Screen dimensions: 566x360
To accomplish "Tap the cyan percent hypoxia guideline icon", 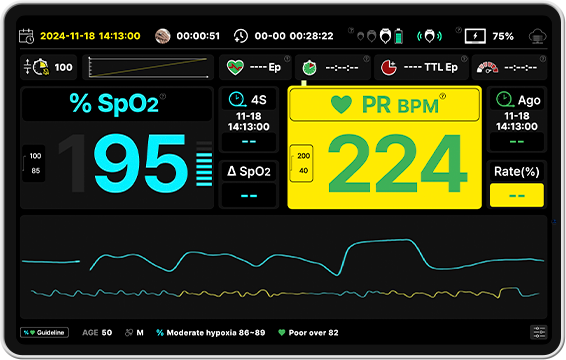I will [x=160, y=333].
